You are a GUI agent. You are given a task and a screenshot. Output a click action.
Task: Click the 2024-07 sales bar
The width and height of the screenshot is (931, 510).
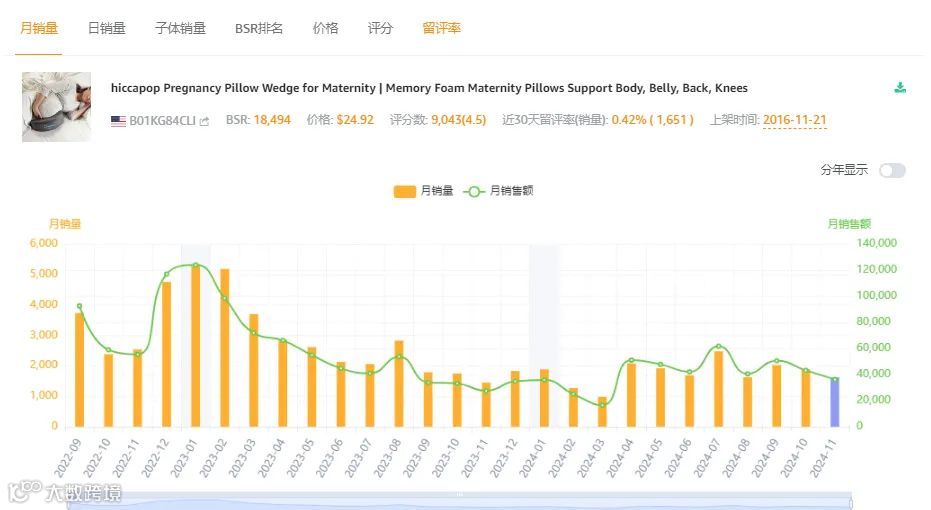click(718, 389)
